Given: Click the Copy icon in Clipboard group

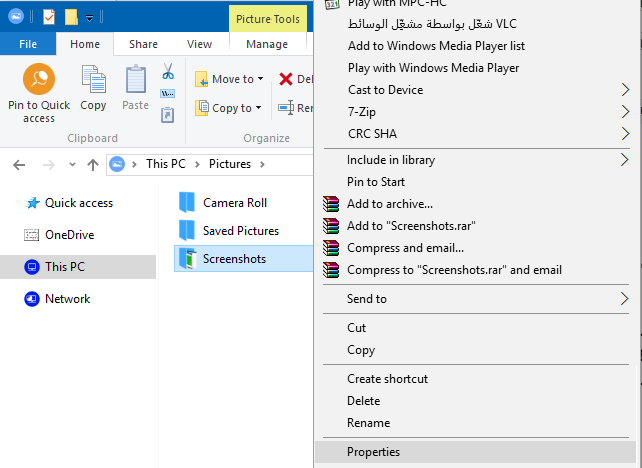Looking at the screenshot, I should pyautogui.click(x=94, y=79).
